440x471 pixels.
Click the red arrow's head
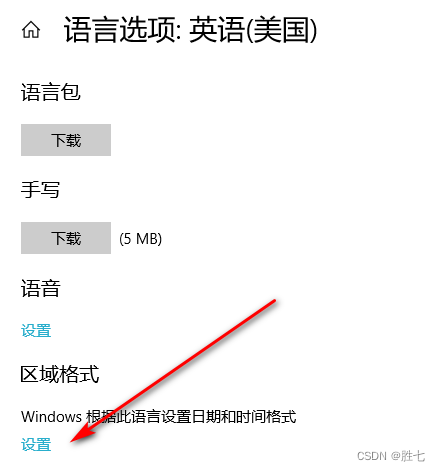coord(80,435)
